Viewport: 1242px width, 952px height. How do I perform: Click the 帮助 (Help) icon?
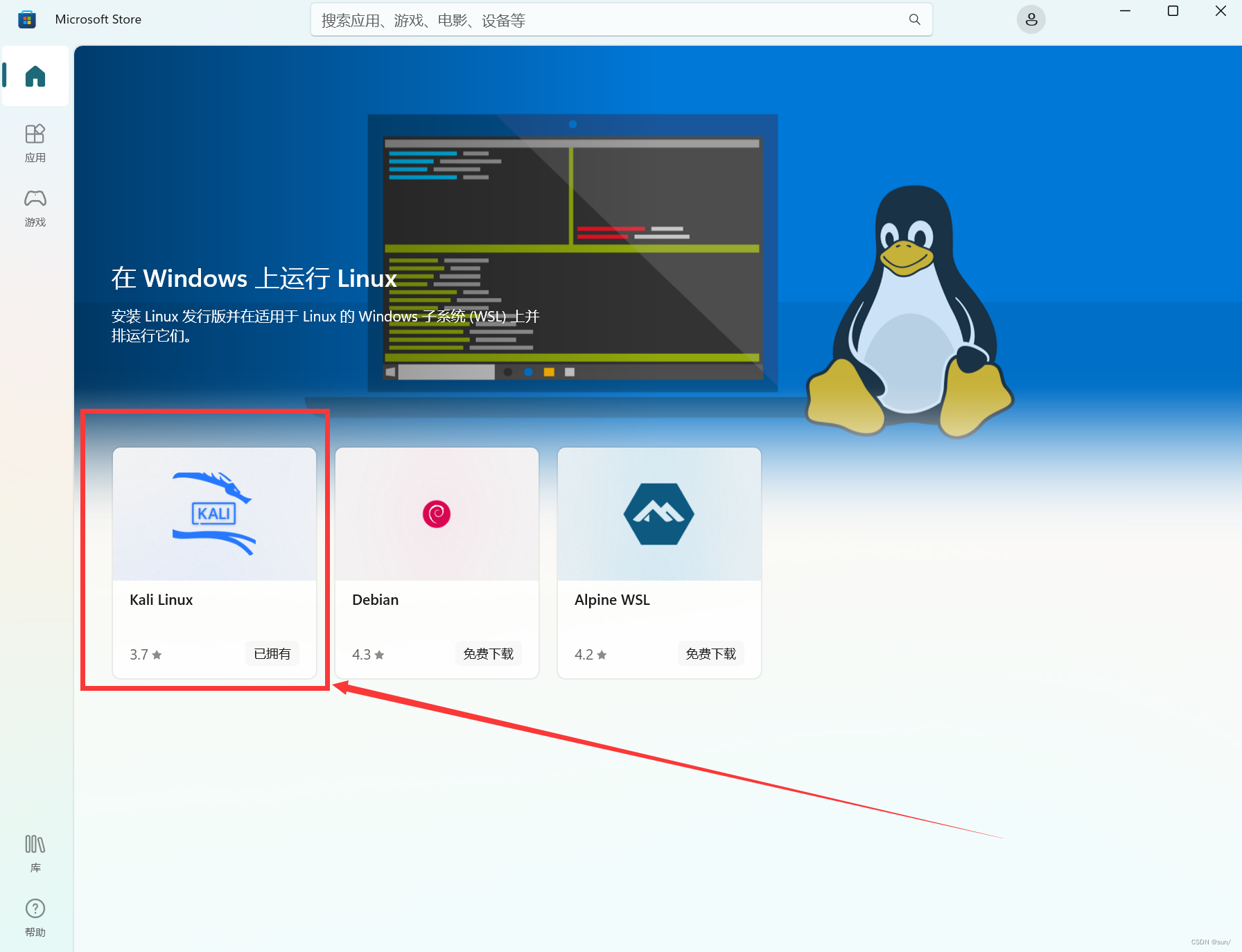tap(35, 917)
